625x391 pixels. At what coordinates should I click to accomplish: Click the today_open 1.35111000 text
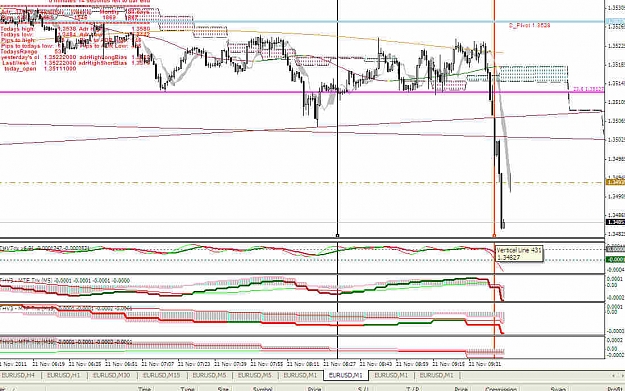click(x=40, y=69)
